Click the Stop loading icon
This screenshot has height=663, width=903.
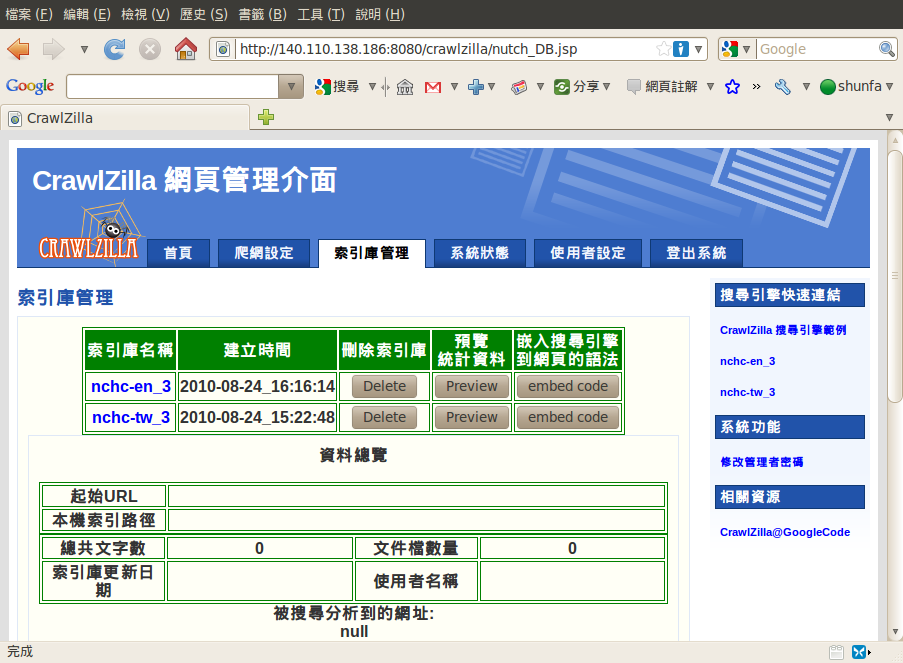[150, 49]
